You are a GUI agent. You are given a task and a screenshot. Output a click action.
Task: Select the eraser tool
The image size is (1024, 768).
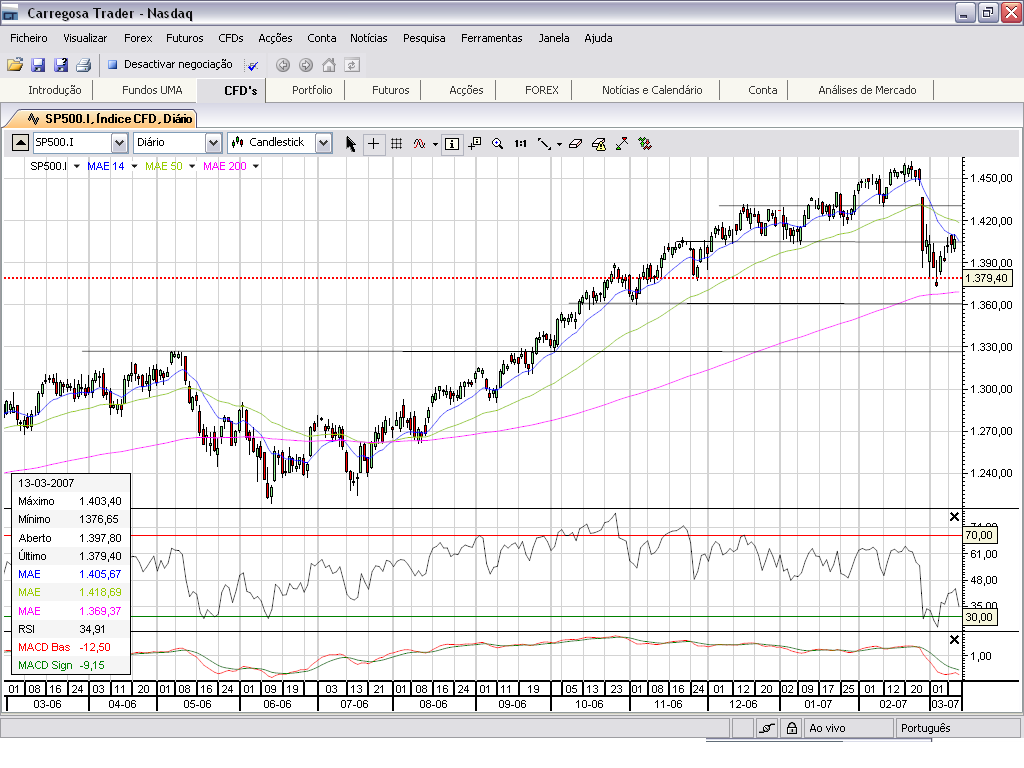coord(574,143)
